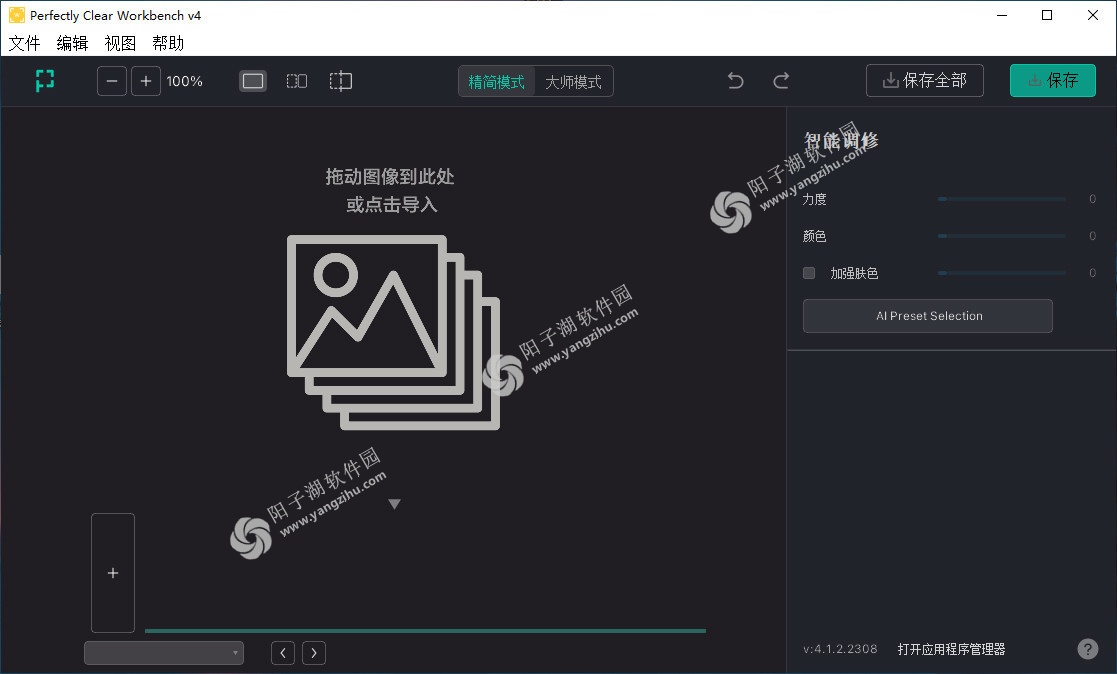Open the dropdown below the filmstrip

pyautogui.click(x=164, y=653)
